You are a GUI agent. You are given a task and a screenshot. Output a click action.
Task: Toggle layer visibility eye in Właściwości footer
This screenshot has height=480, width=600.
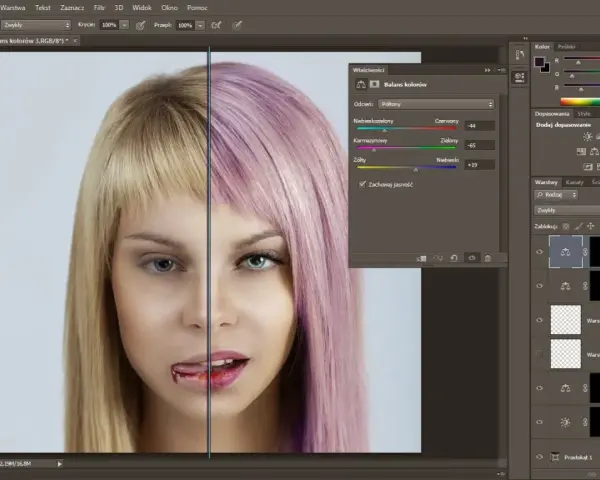click(472, 258)
